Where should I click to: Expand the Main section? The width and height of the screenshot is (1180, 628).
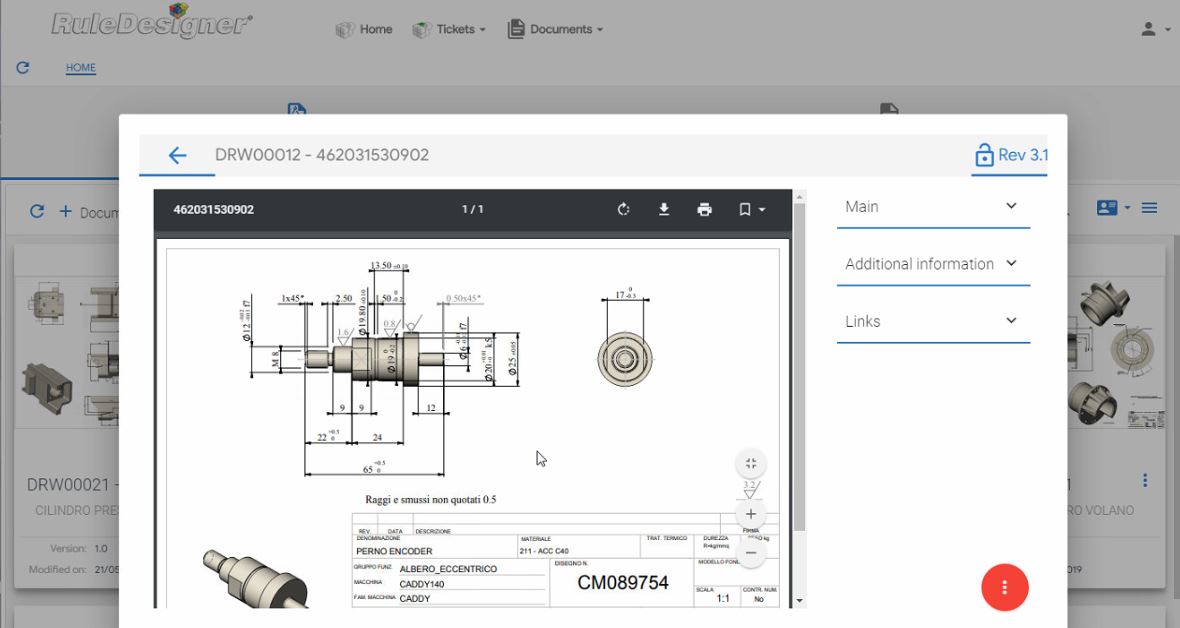click(933, 207)
